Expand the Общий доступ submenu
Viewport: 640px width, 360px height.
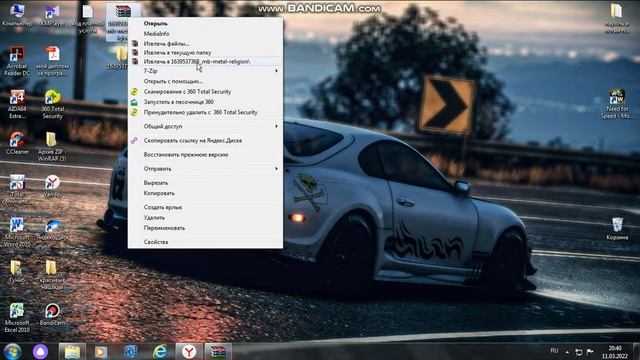pyautogui.click(x=205, y=127)
